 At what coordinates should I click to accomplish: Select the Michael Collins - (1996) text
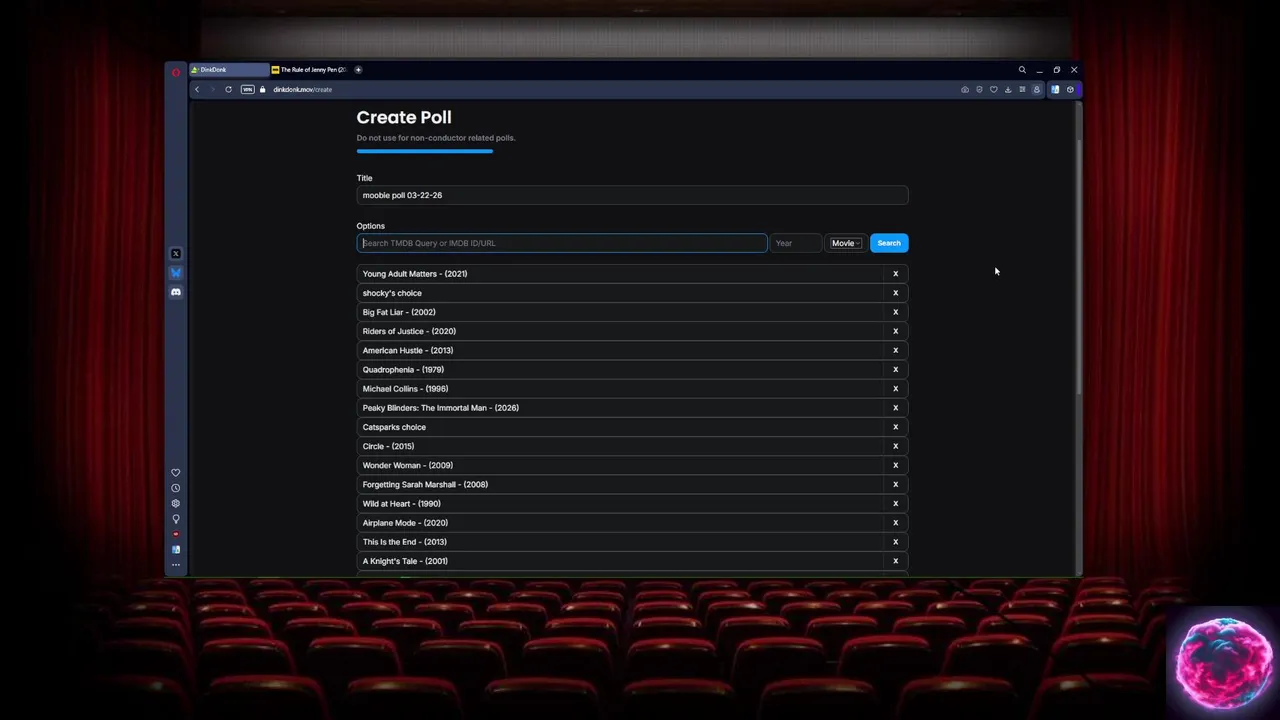[405, 389]
